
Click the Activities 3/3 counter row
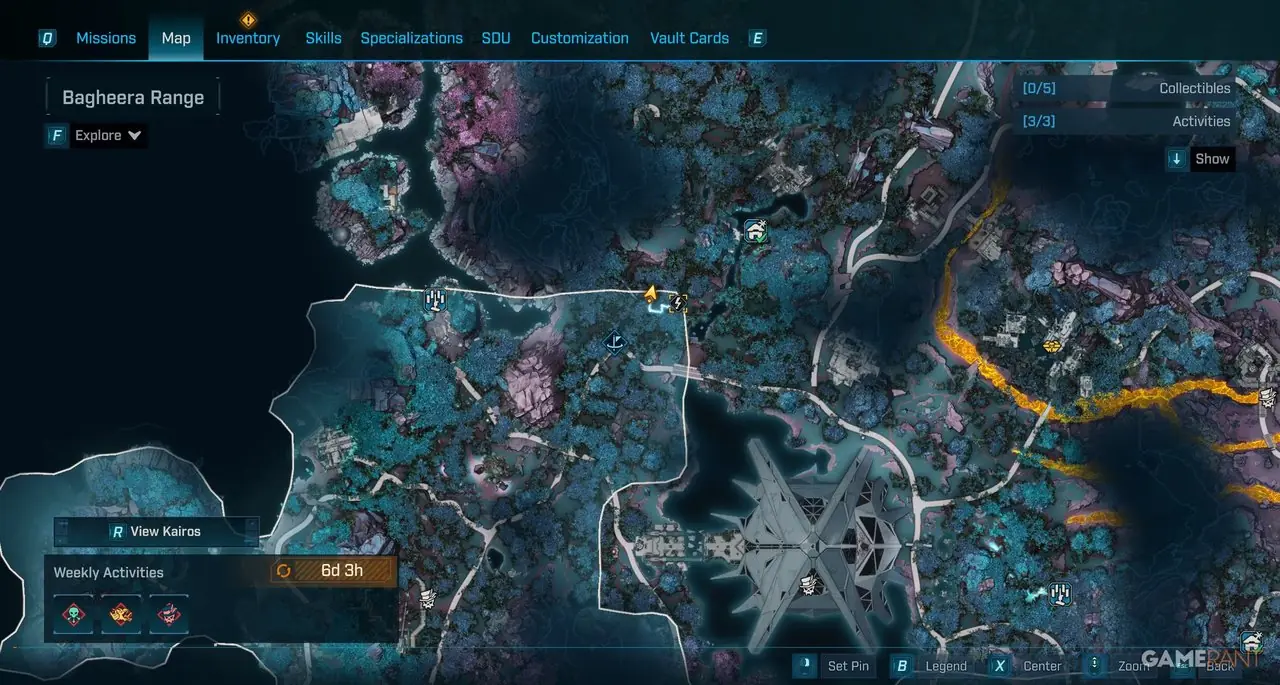1125,121
